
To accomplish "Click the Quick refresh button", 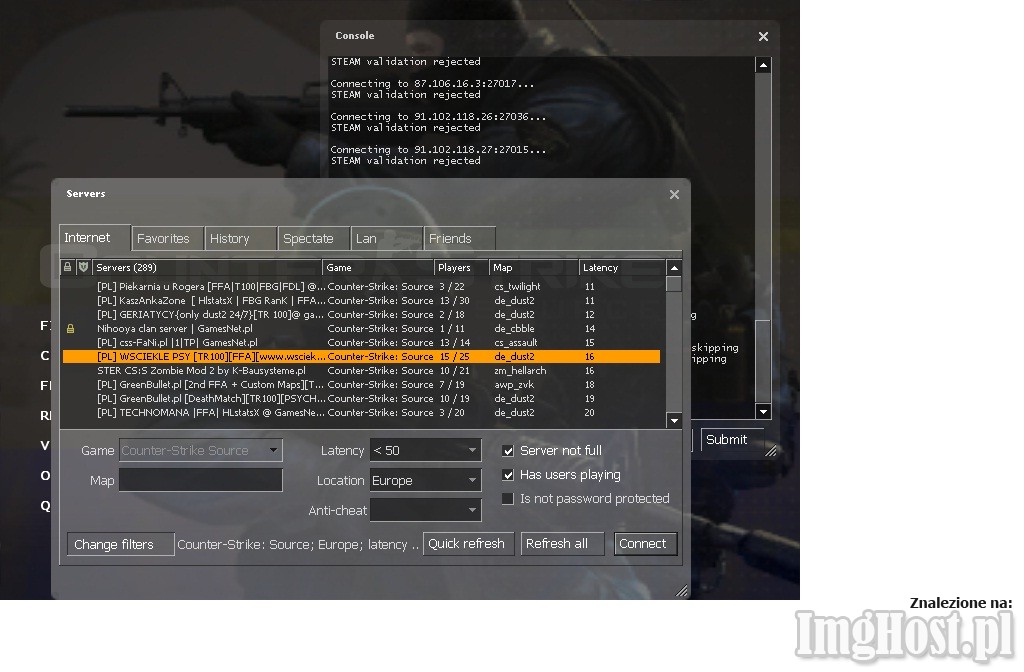I will 468,543.
